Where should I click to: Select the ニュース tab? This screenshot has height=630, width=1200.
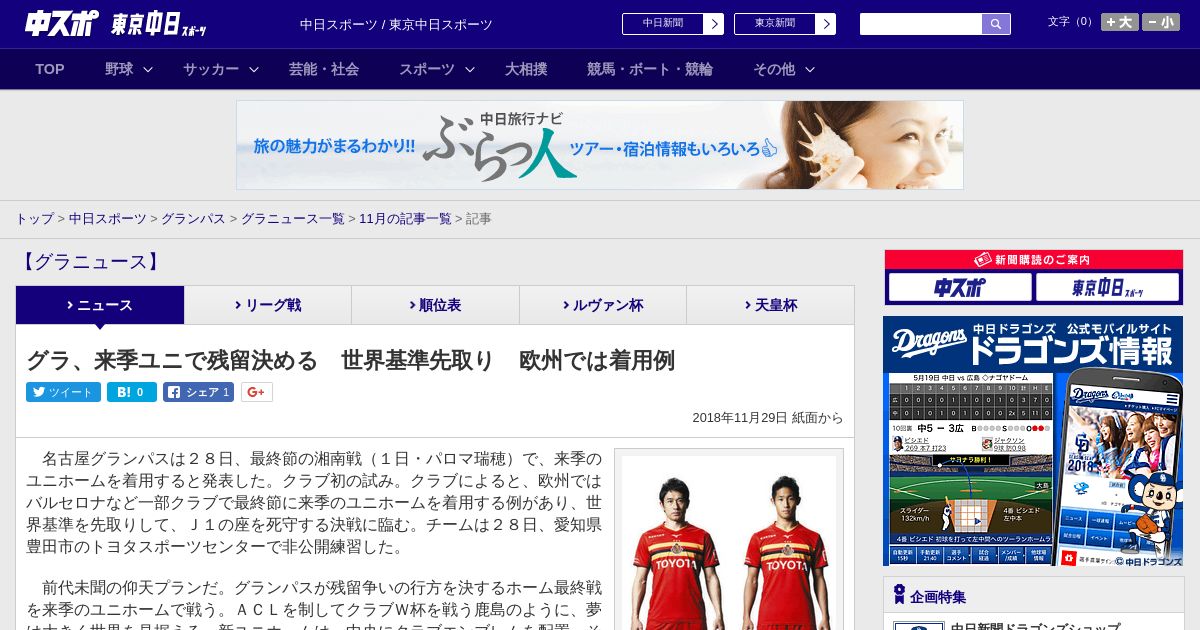click(100, 305)
